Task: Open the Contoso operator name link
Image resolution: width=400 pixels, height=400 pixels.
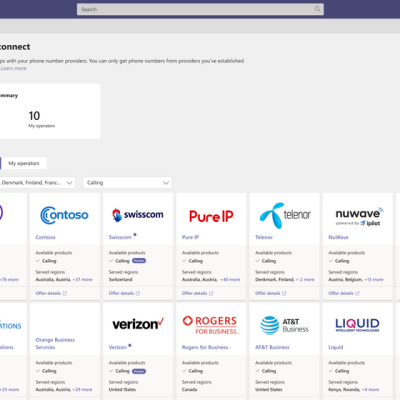Action: [x=45, y=237]
